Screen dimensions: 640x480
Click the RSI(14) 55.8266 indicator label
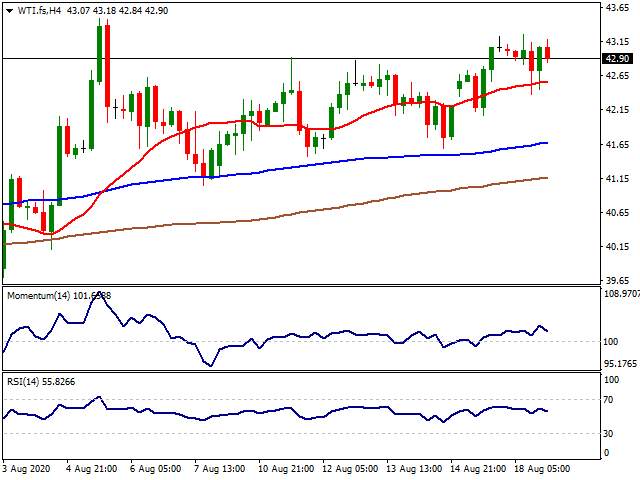(x=41, y=382)
